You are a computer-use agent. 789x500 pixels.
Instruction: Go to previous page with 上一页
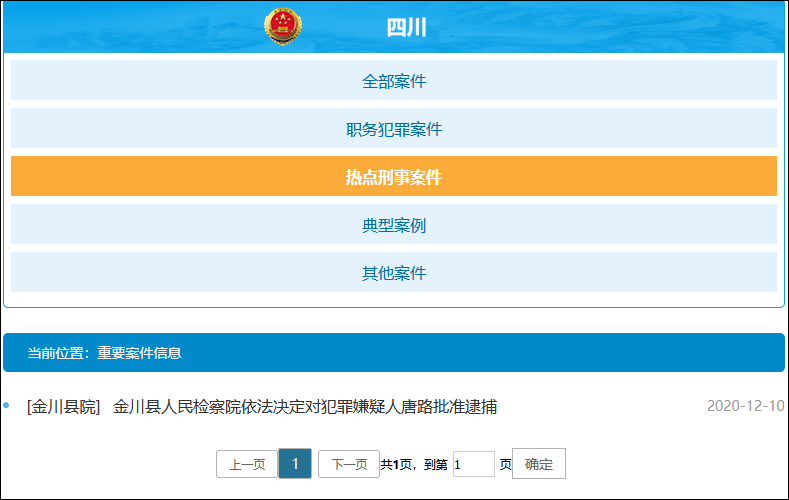[247, 464]
